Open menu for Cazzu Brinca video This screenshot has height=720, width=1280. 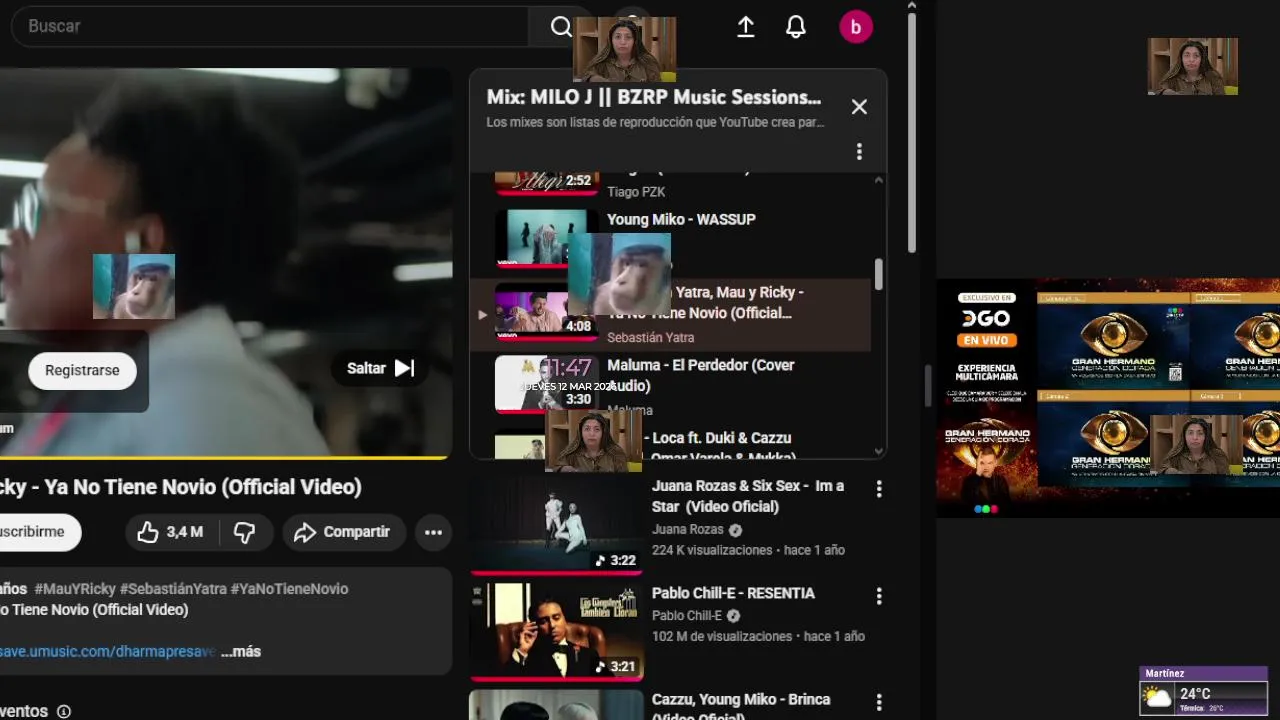(879, 702)
